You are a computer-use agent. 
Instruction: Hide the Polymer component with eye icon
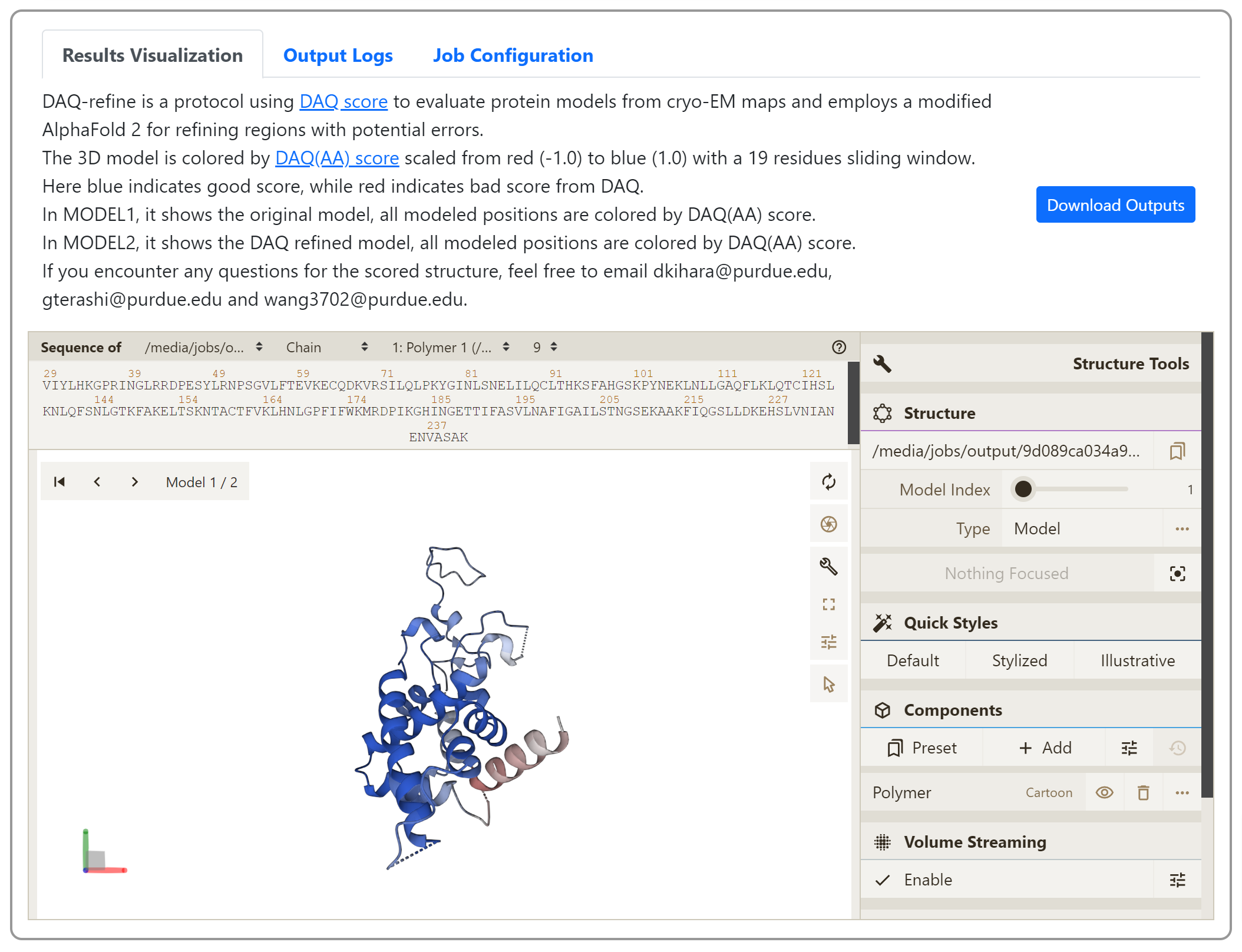point(1104,793)
